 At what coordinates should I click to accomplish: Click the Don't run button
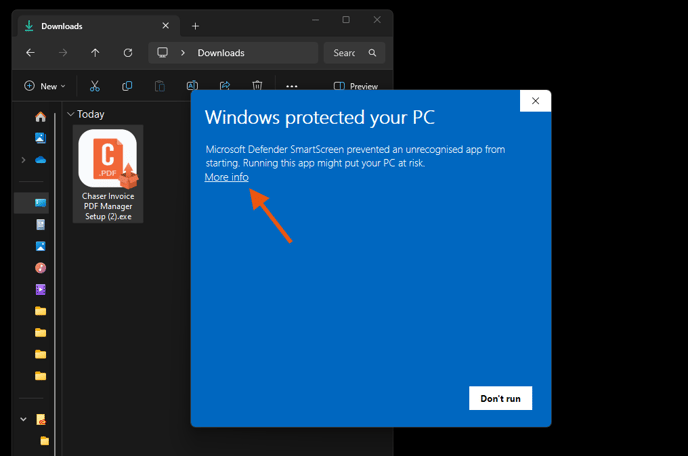tap(500, 398)
